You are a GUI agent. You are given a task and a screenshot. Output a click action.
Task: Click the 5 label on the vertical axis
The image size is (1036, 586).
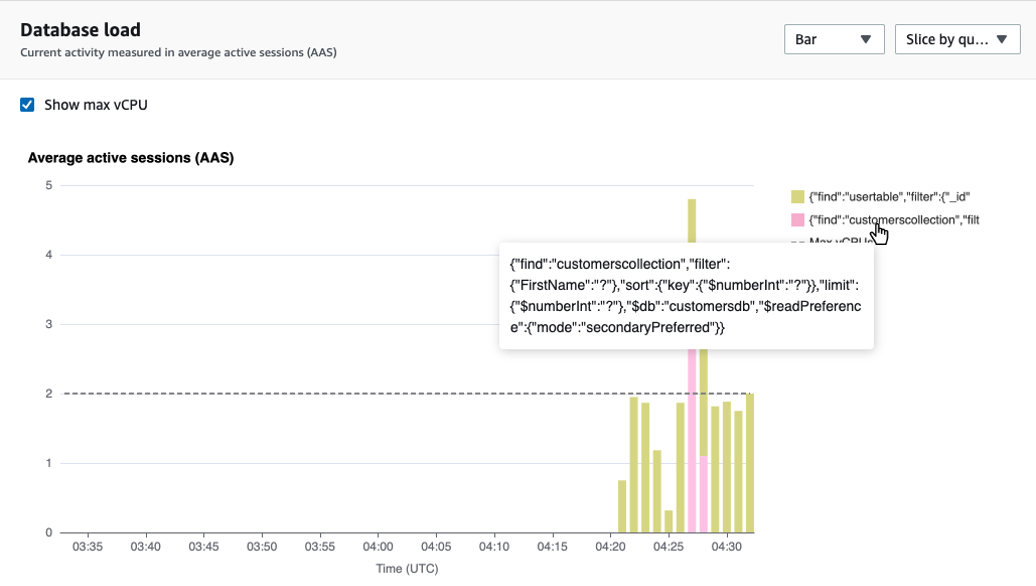(x=46, y=184)
